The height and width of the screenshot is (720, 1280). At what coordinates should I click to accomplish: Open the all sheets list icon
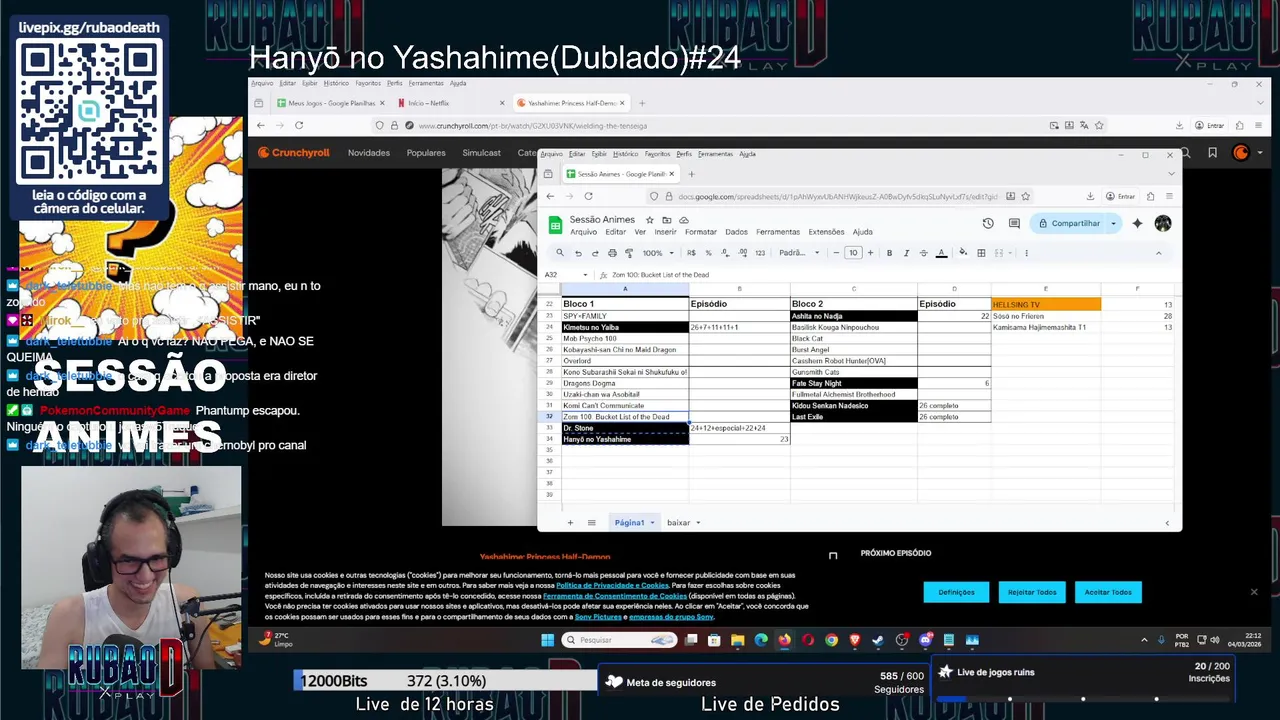pyautogui.click(x=591, y=523)
